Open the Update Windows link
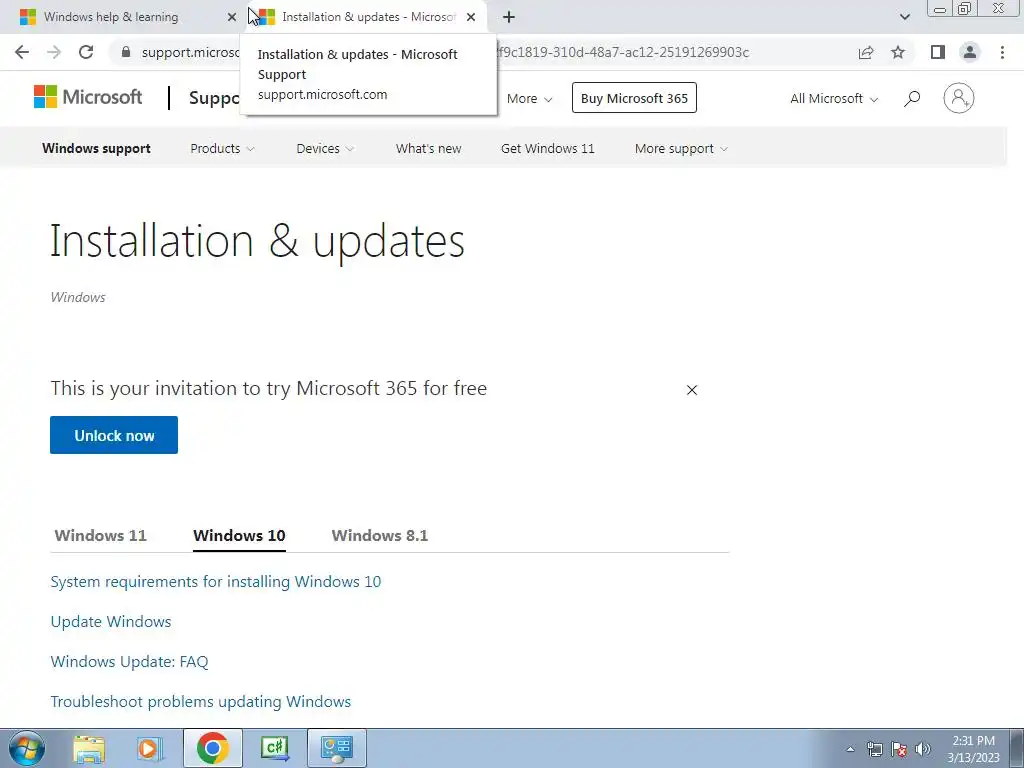 (111, 622)
